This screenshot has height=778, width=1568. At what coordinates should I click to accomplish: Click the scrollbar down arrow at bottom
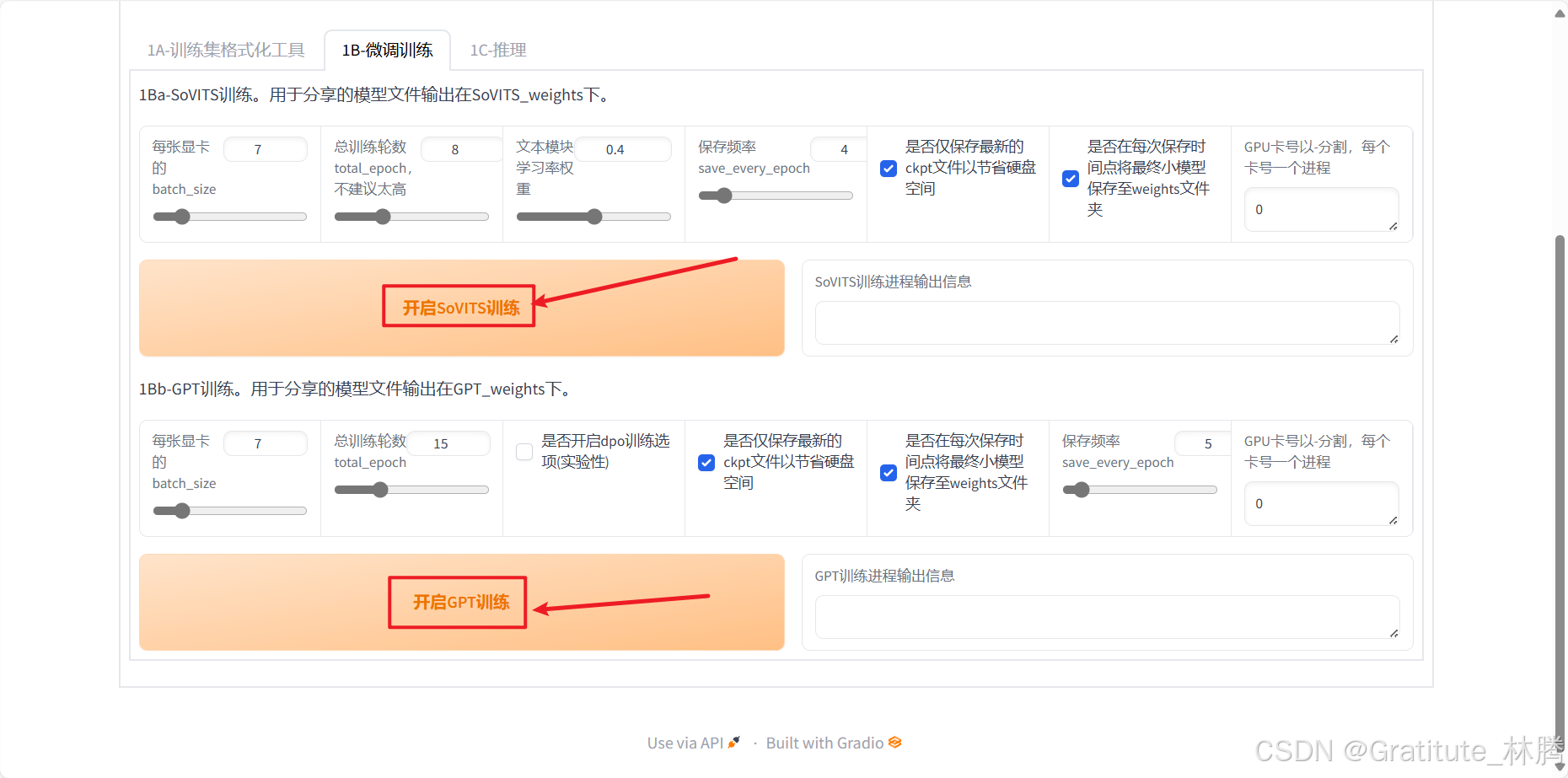click(x=1560, y=766)
